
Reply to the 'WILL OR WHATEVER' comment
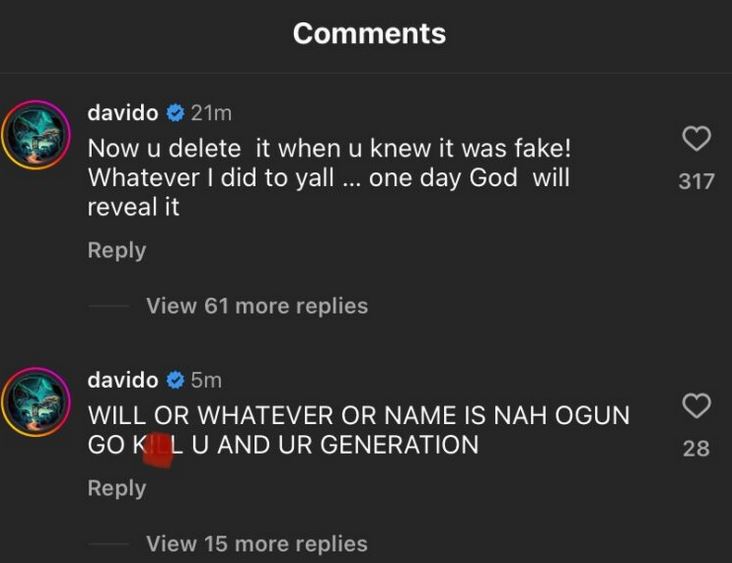tap(117, 488)
